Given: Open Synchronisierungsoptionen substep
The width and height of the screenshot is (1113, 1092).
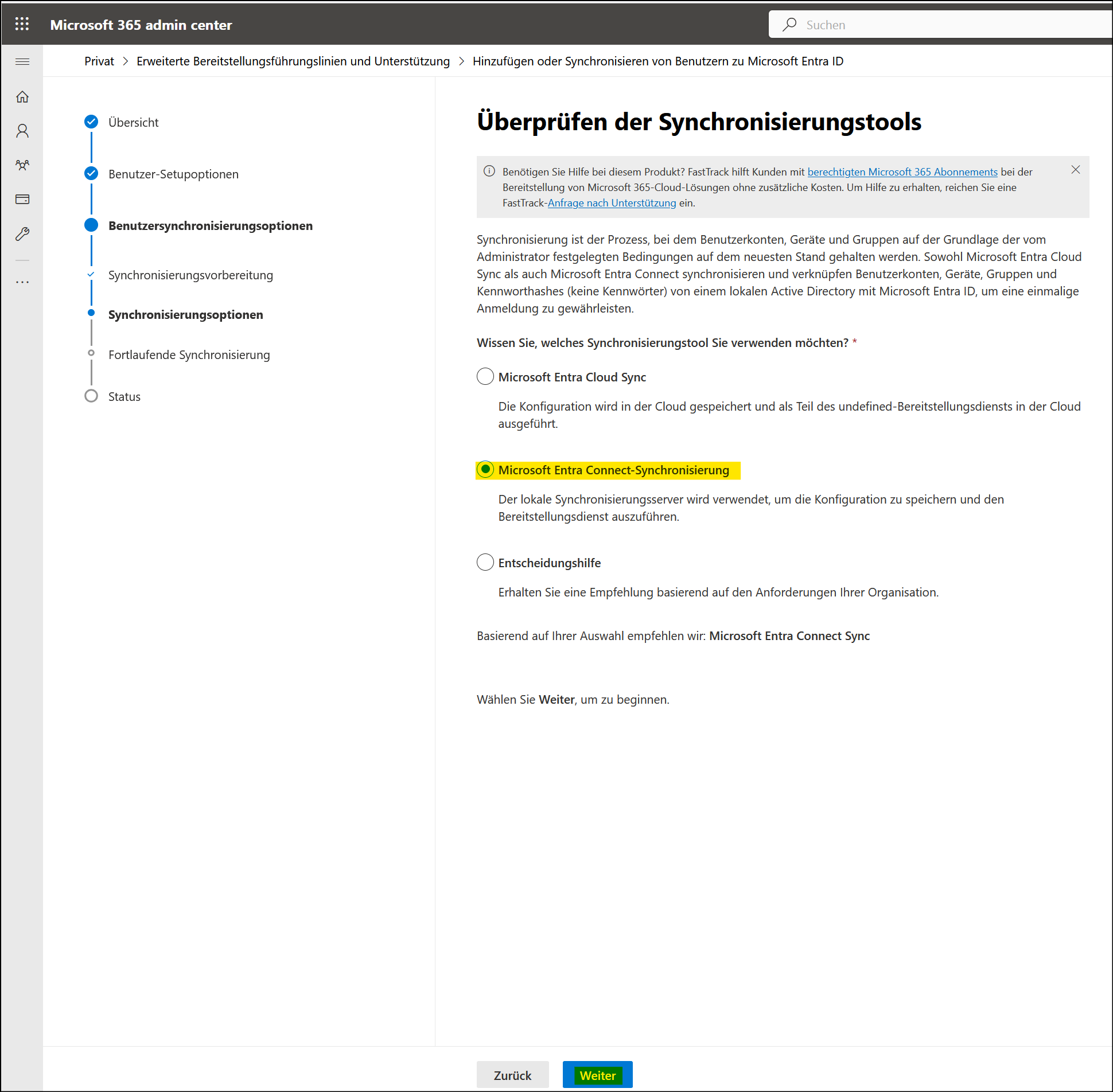Looking at the screenshot, I should [185, 314].
